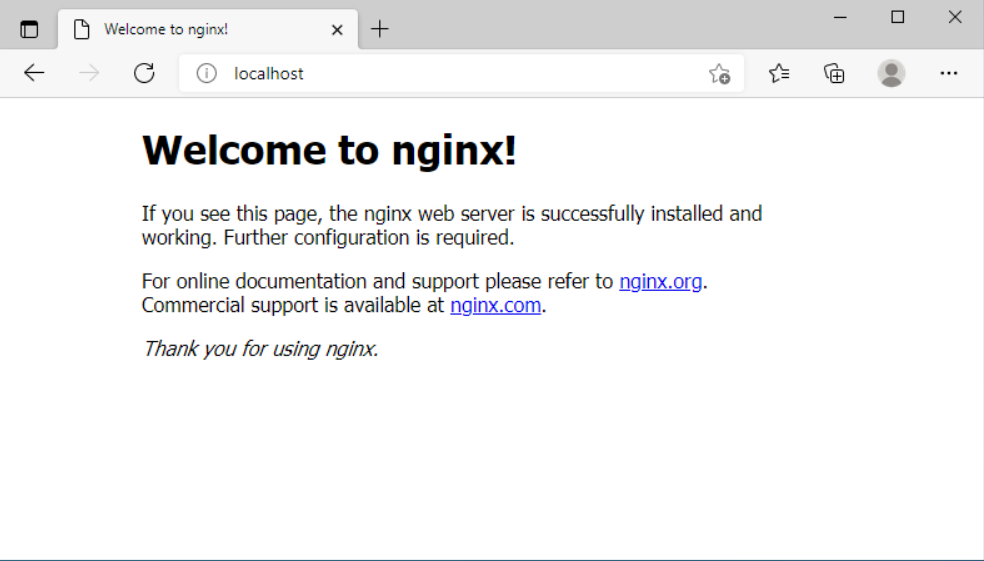The image size is (984, 561).
Task: Add this page to favorites star
Action: (719, 74)
